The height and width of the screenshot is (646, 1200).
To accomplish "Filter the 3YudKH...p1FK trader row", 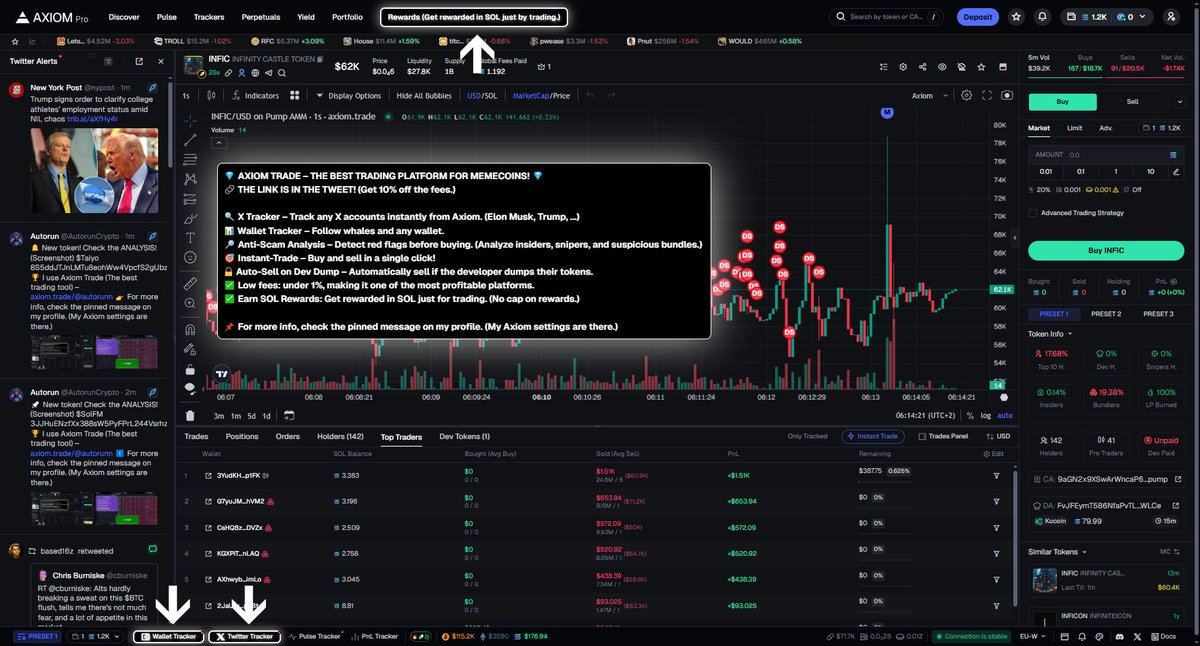I will pos(996,476).
